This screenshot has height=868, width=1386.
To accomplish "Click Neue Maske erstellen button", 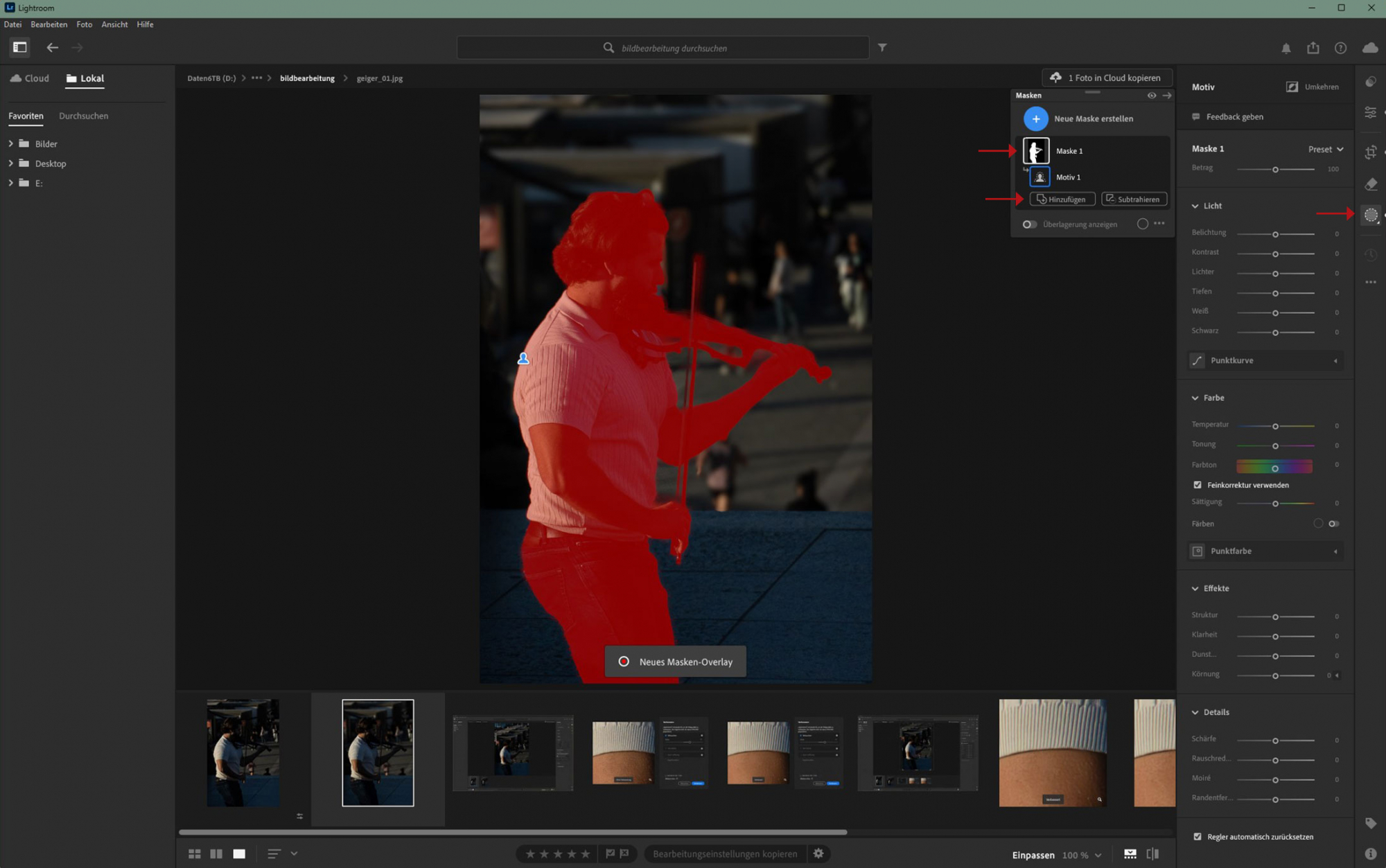I will (1035, 118).
